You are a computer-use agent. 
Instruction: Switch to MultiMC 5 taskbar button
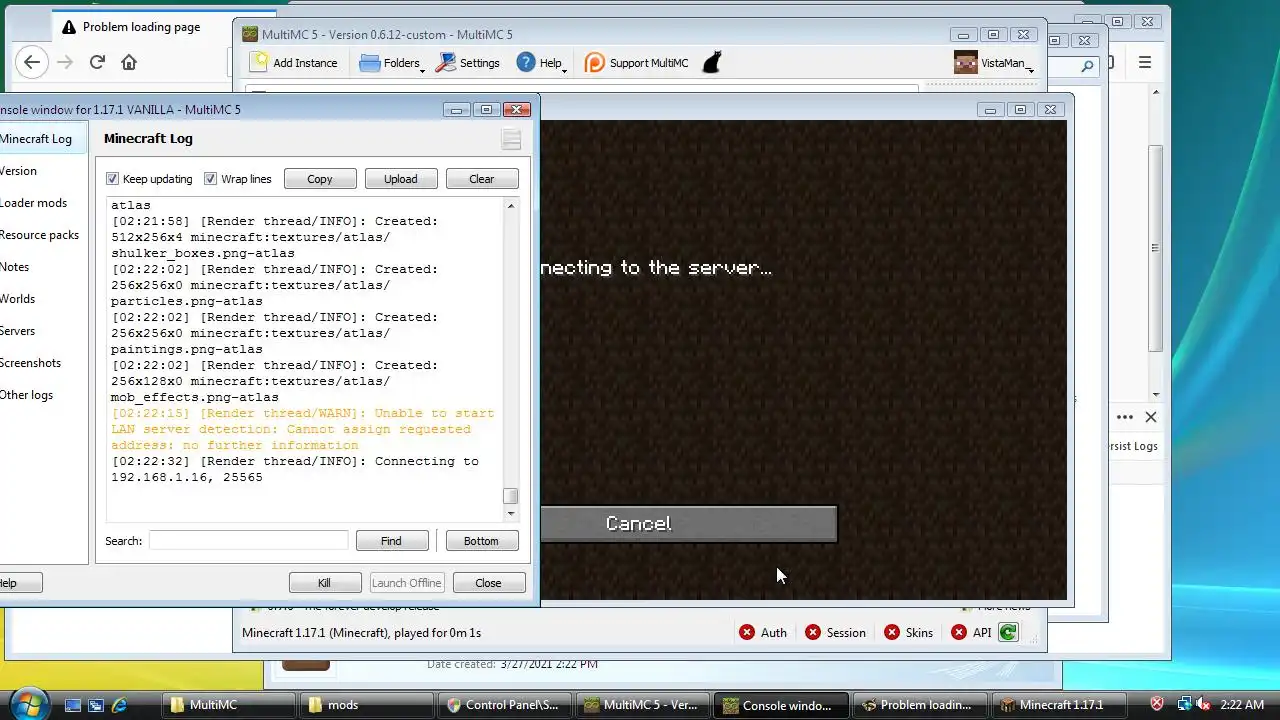point(641,705)
